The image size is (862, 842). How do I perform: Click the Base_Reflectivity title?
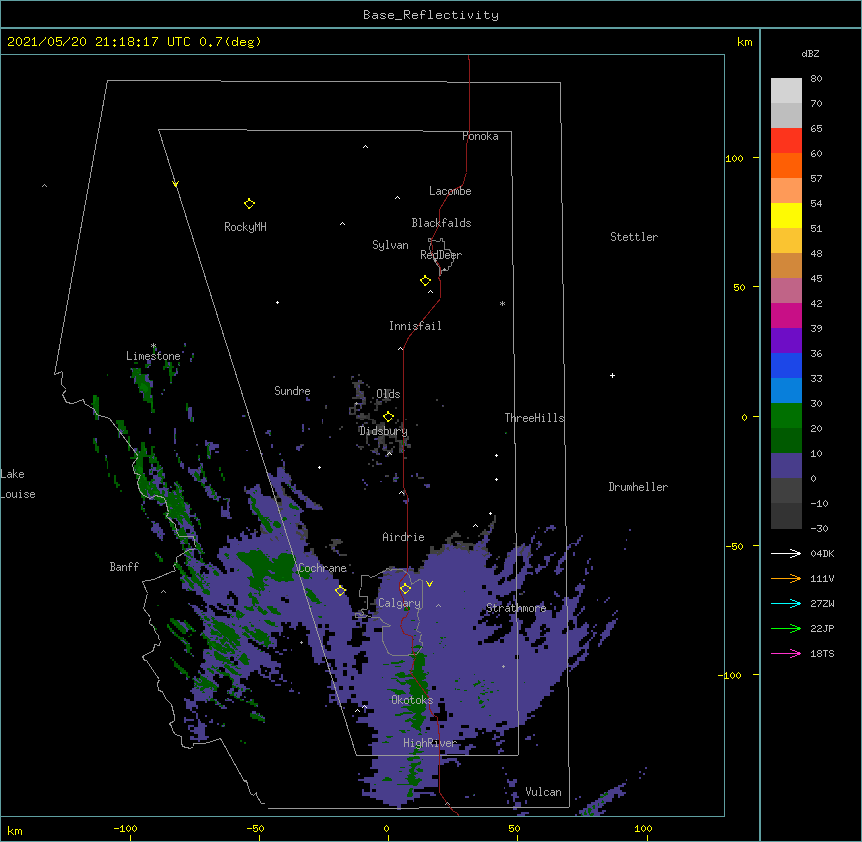pyautogui.click(x=431, y=15)
